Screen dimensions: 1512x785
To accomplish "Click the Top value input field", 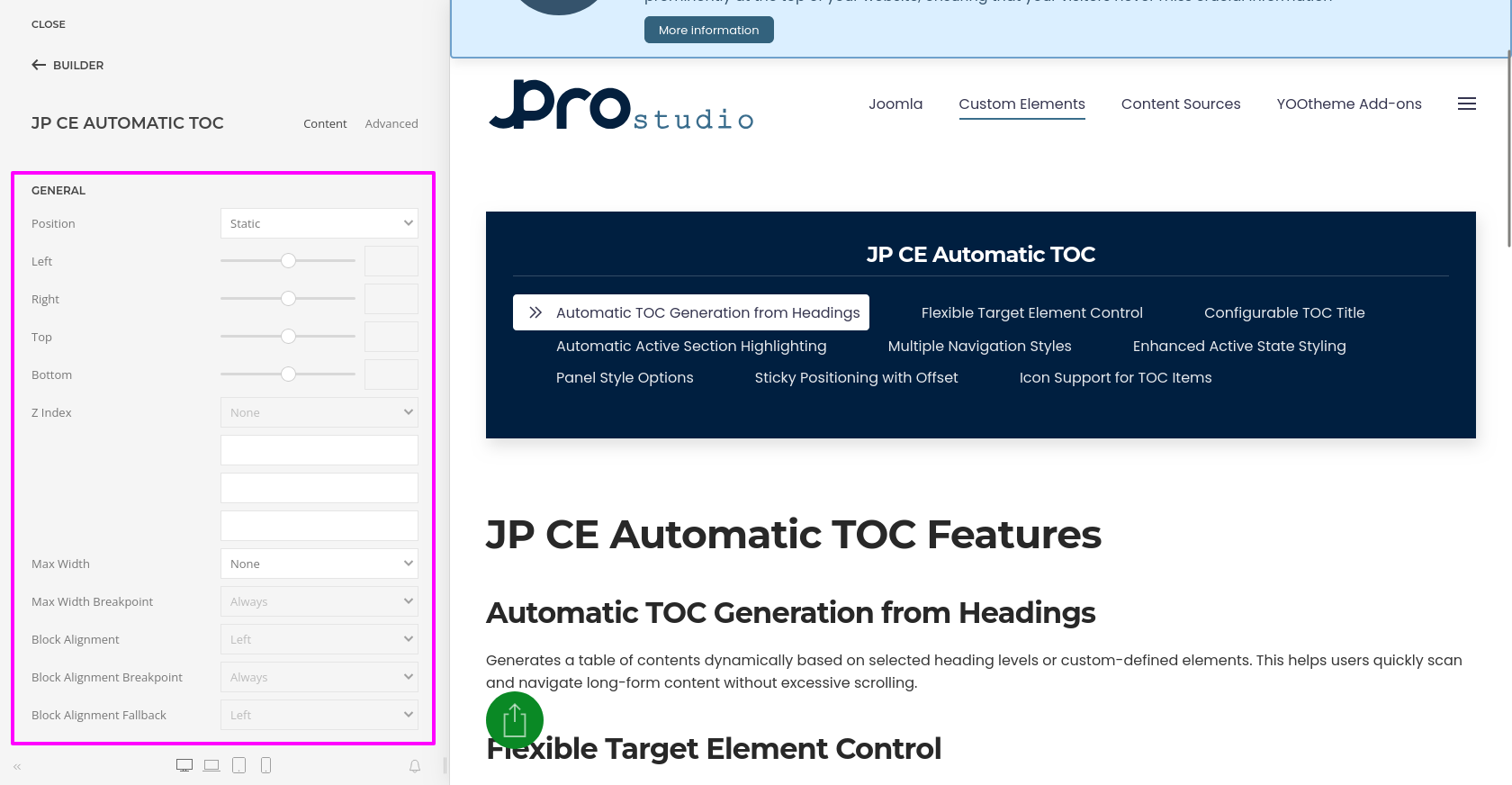I will point(391,337).
